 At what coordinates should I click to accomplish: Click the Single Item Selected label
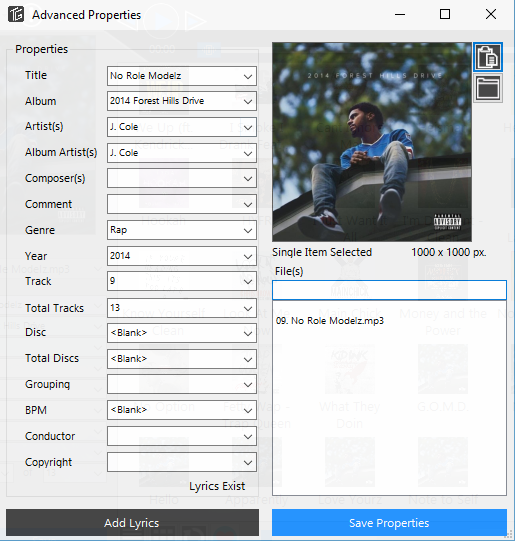[x=322, y=252]
